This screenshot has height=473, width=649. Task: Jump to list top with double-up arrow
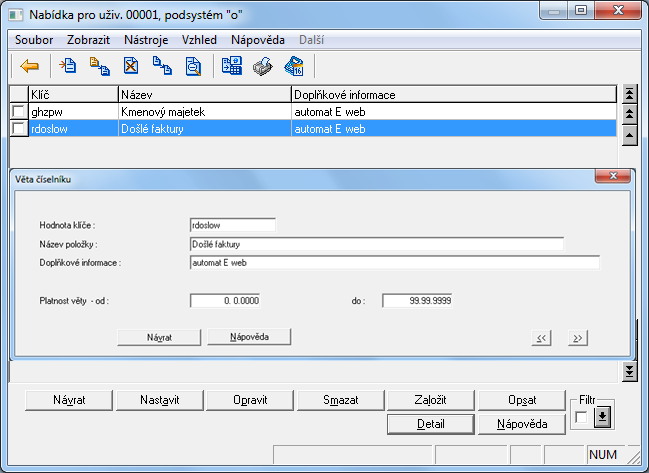click(629, 93)
